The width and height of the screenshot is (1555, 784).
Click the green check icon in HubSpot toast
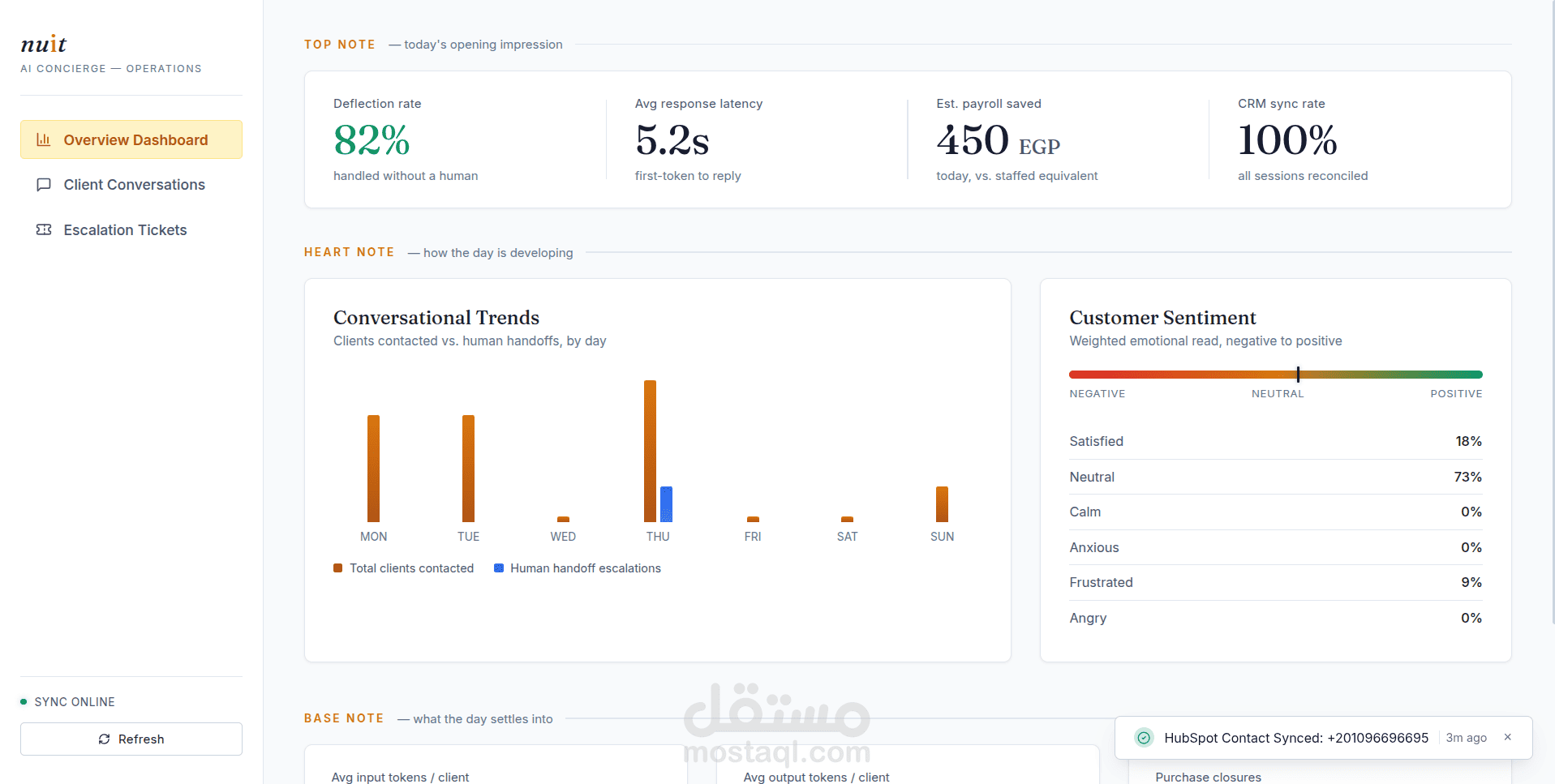click(x=1144, y=738)
